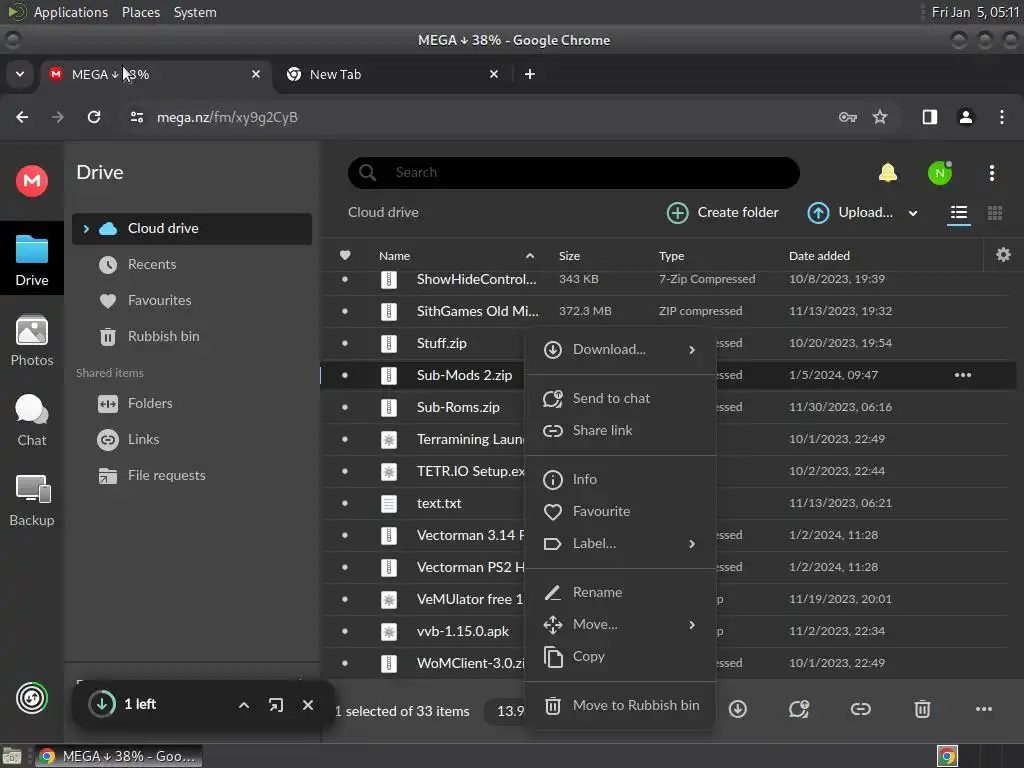Toggle Chrome side panel

coord(930,117)
